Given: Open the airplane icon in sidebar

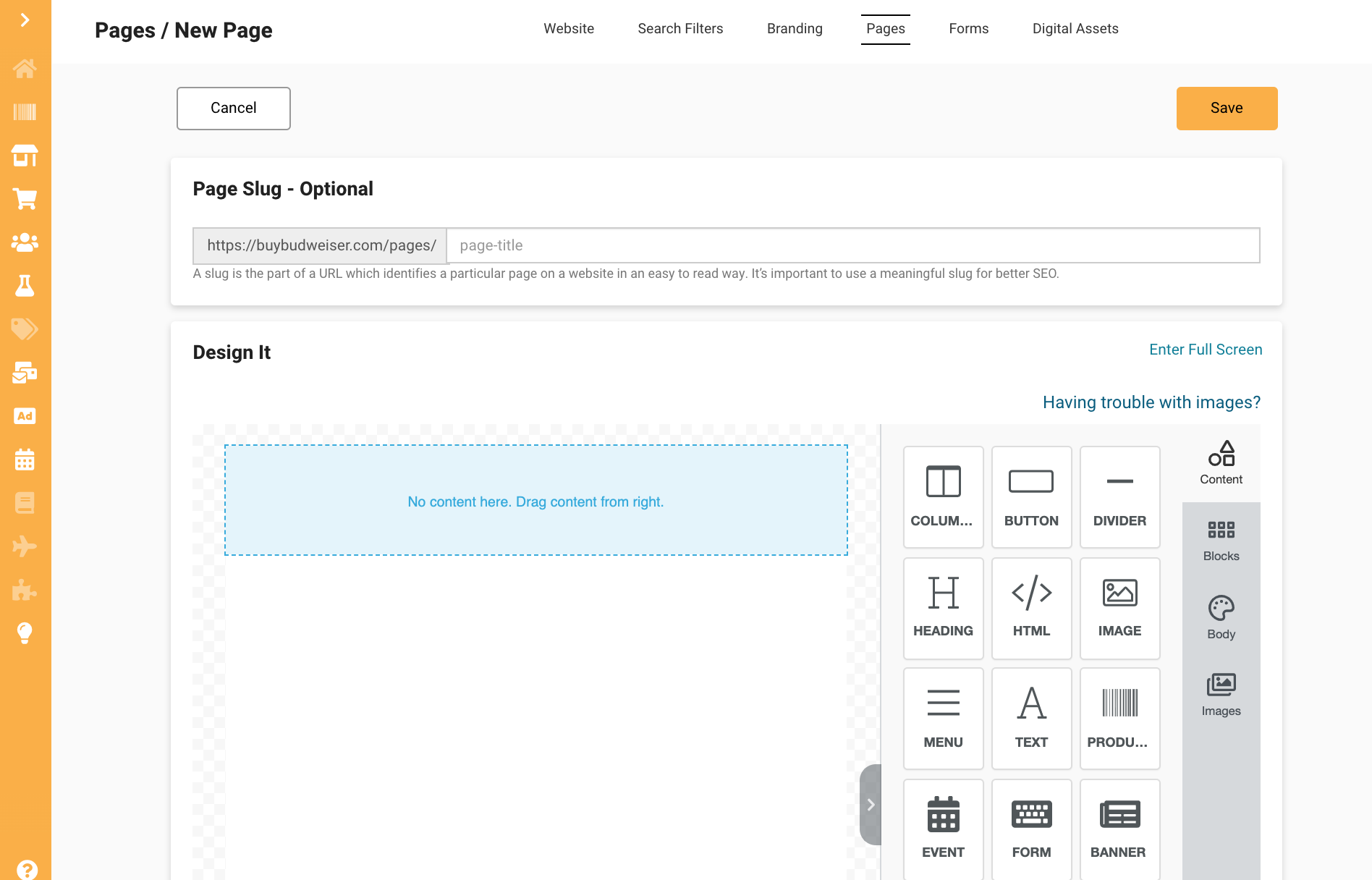Looking at the screenshot, I should click(x=25, y=546).
